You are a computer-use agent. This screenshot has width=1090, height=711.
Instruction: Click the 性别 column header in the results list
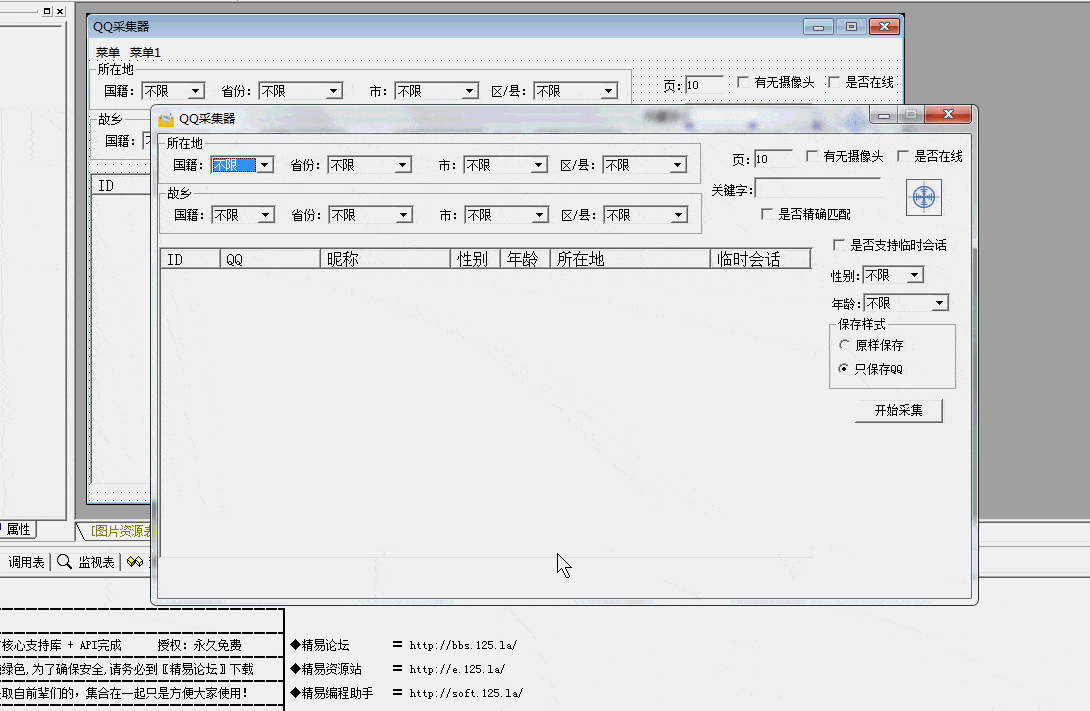pyautogui.click(x=476, y=259)
